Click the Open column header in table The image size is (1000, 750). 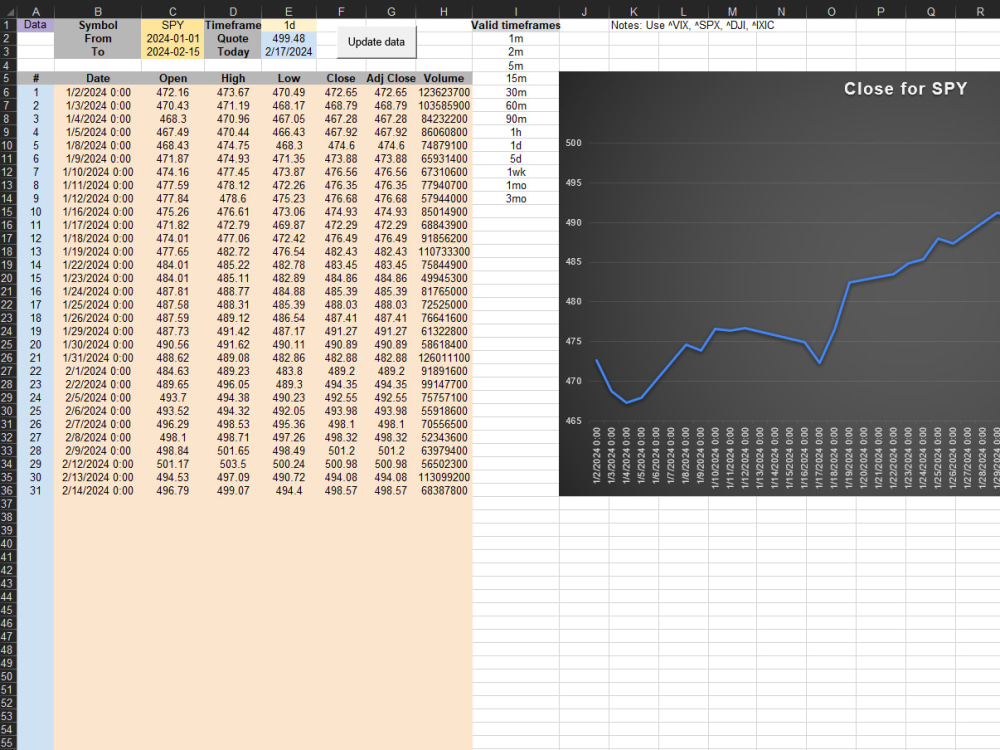pyautogui.click(x=173, y=78)
